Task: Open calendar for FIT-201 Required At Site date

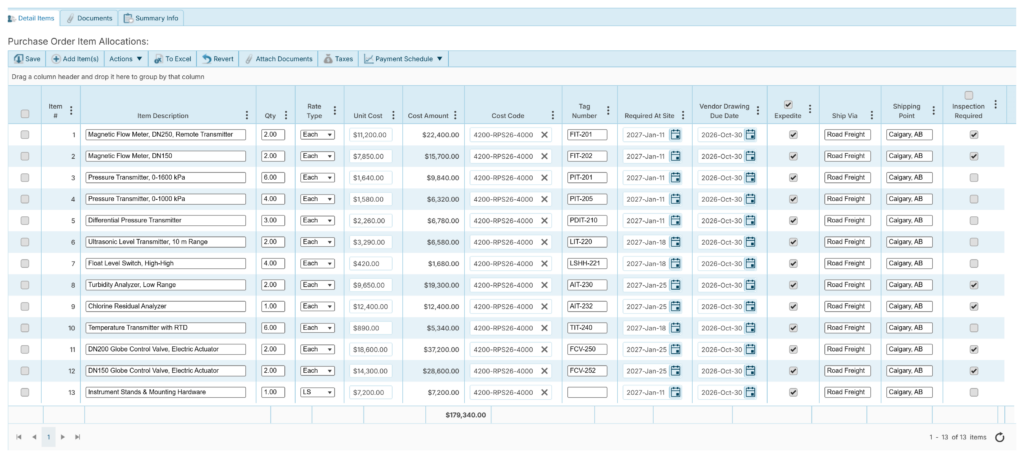Action: [x=675, y=135]
